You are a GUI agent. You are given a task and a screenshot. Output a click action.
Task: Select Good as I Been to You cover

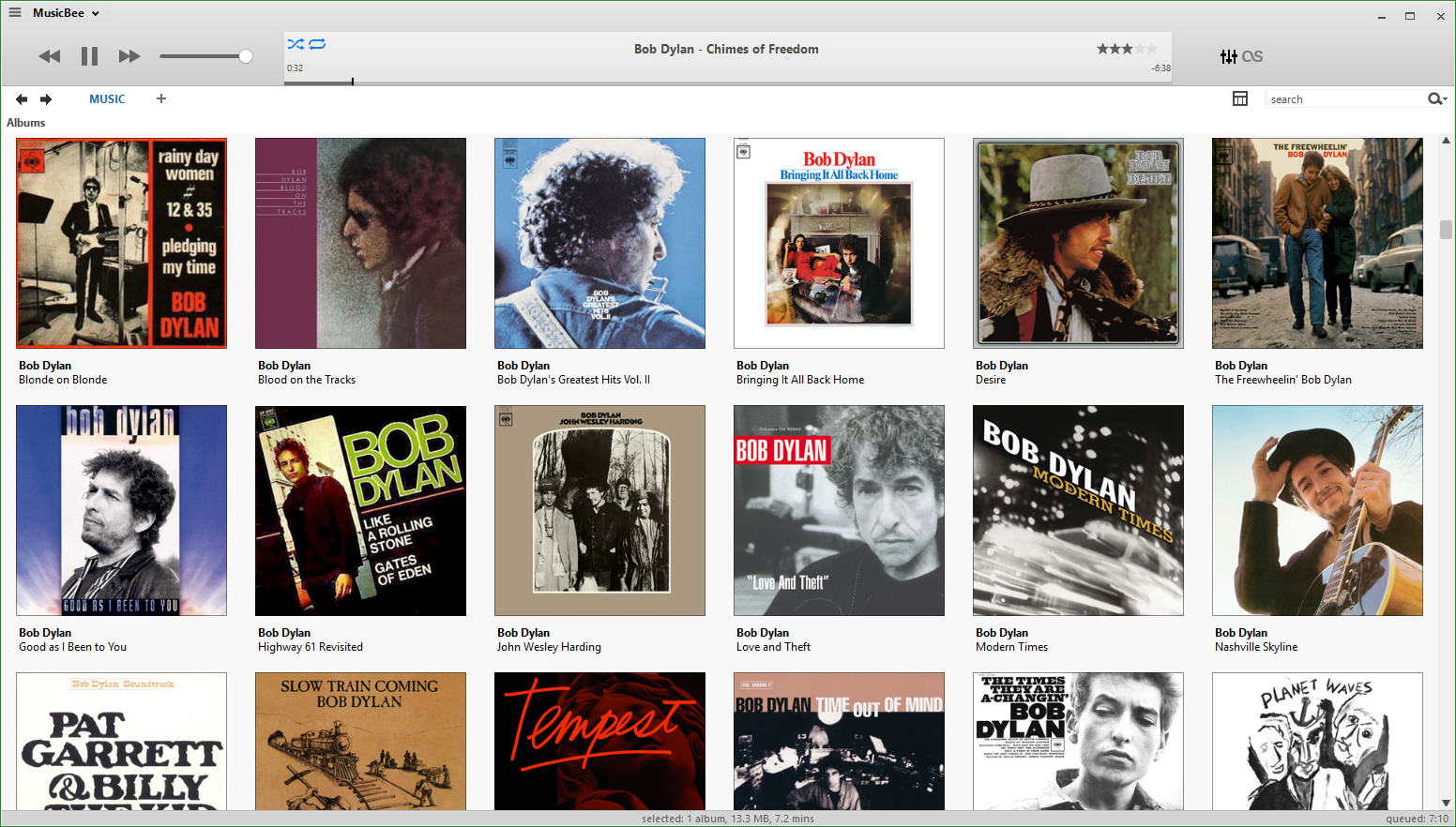click(x=121, y=511)
